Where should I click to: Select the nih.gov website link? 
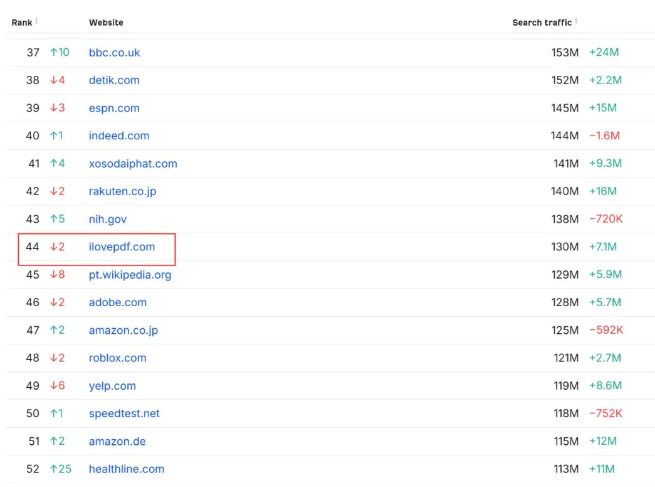(x=108, y=219)
